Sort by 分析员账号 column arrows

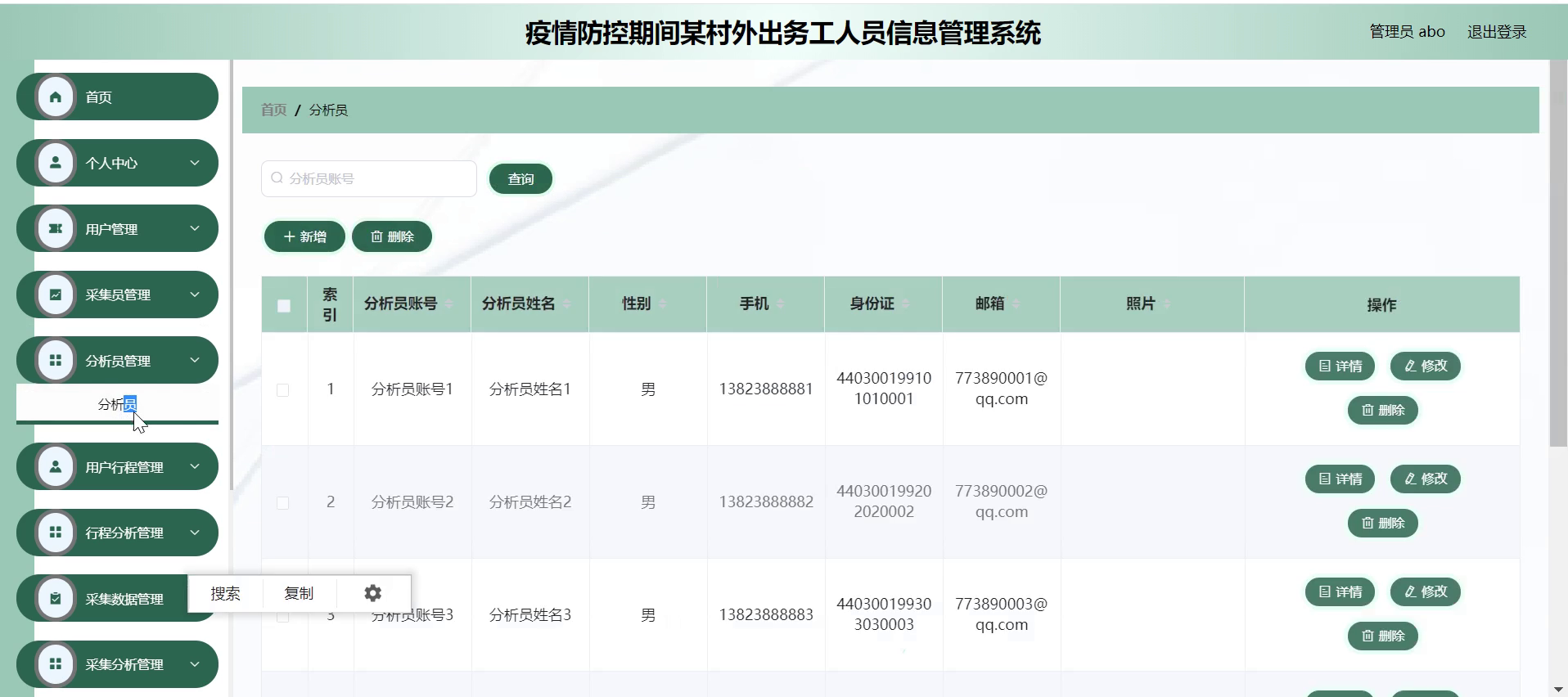coord(448,304)
